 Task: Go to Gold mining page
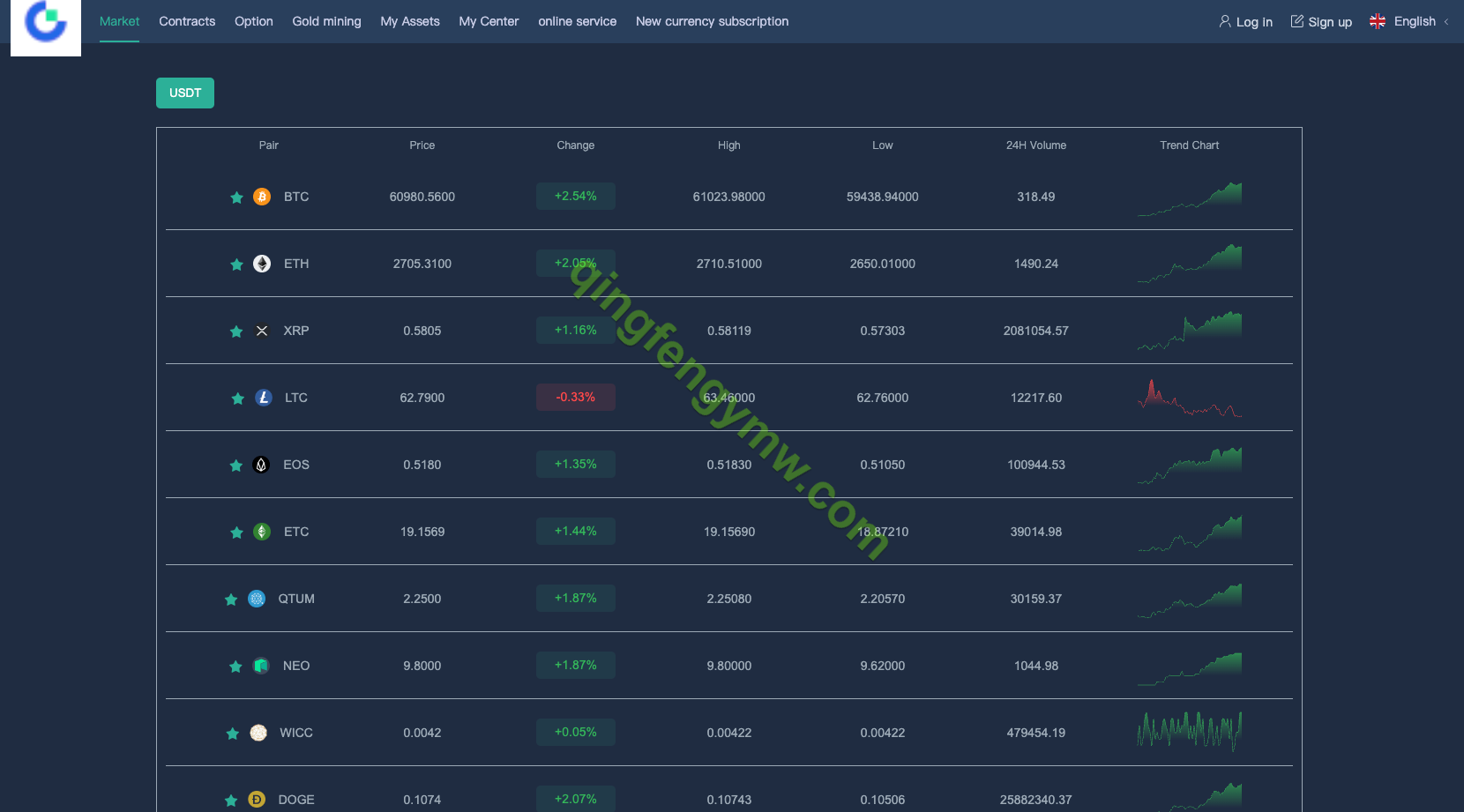coord(327,21)
